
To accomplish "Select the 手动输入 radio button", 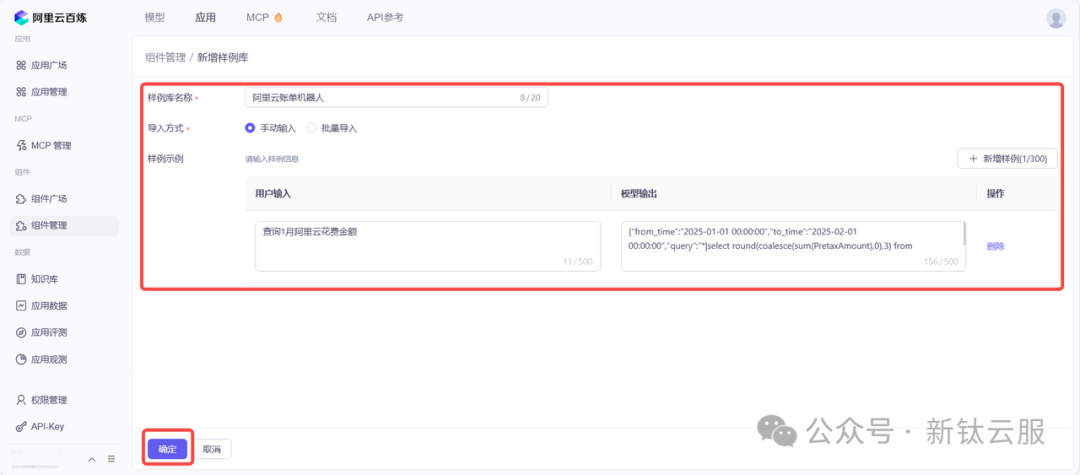I will pyautogui.click(x=250, y=128).
